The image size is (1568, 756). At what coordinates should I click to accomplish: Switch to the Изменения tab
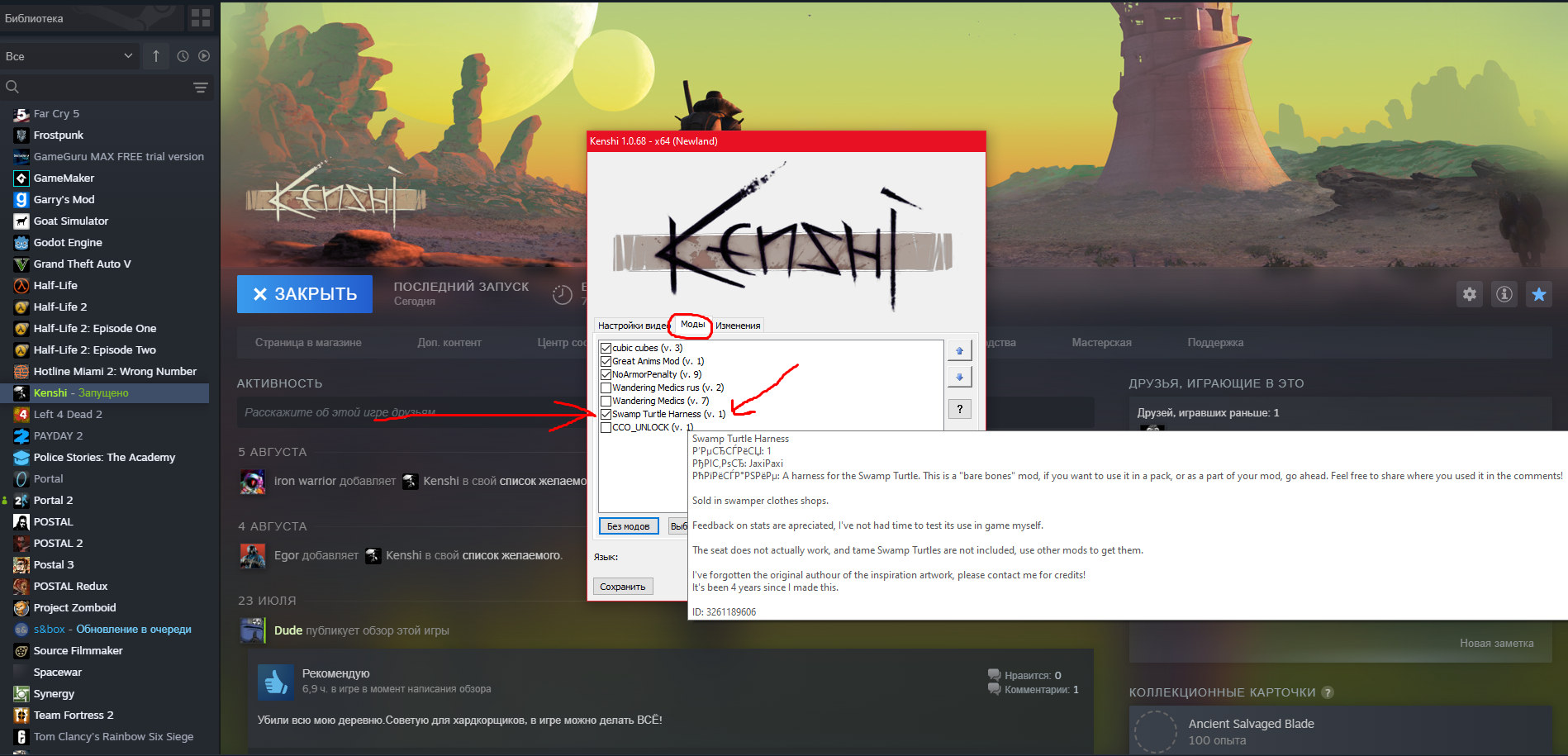[738, 326]
